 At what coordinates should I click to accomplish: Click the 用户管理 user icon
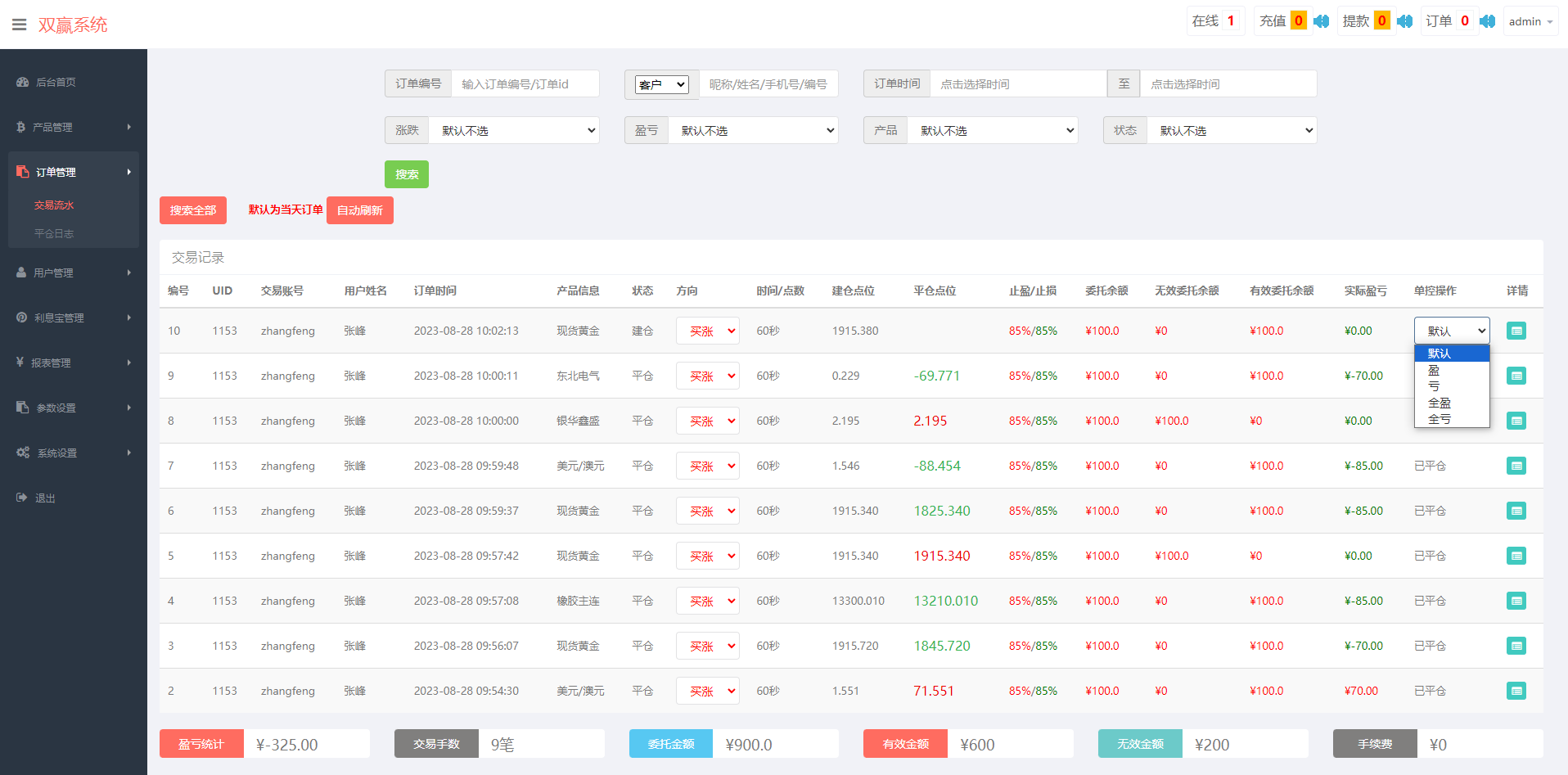pyautogui.click(x=21, y=272)
